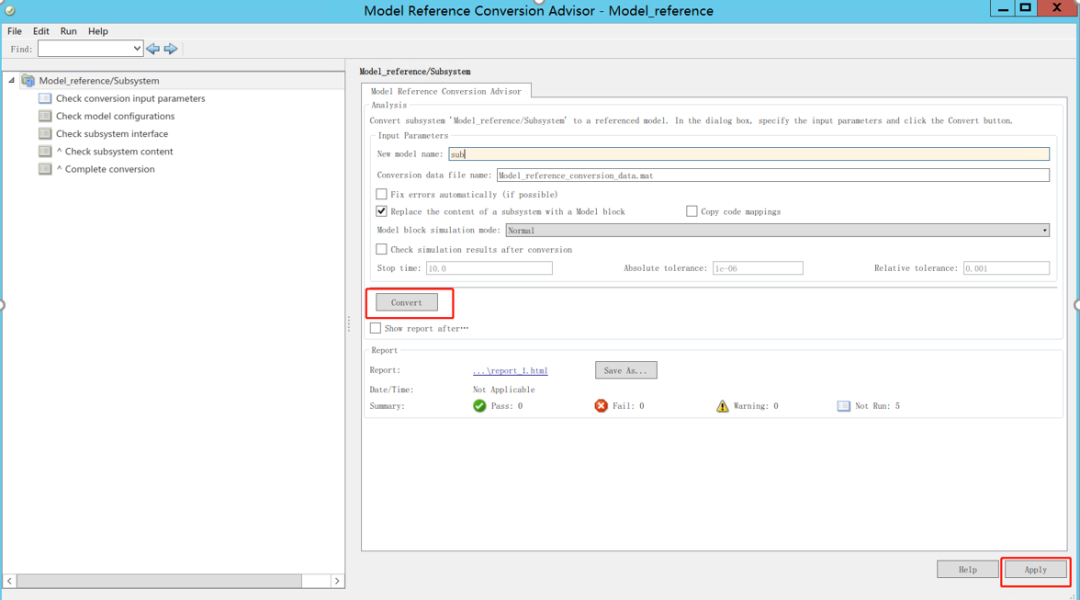
Task: Click the icon beside Complete conversion
Action: (44, 168)
